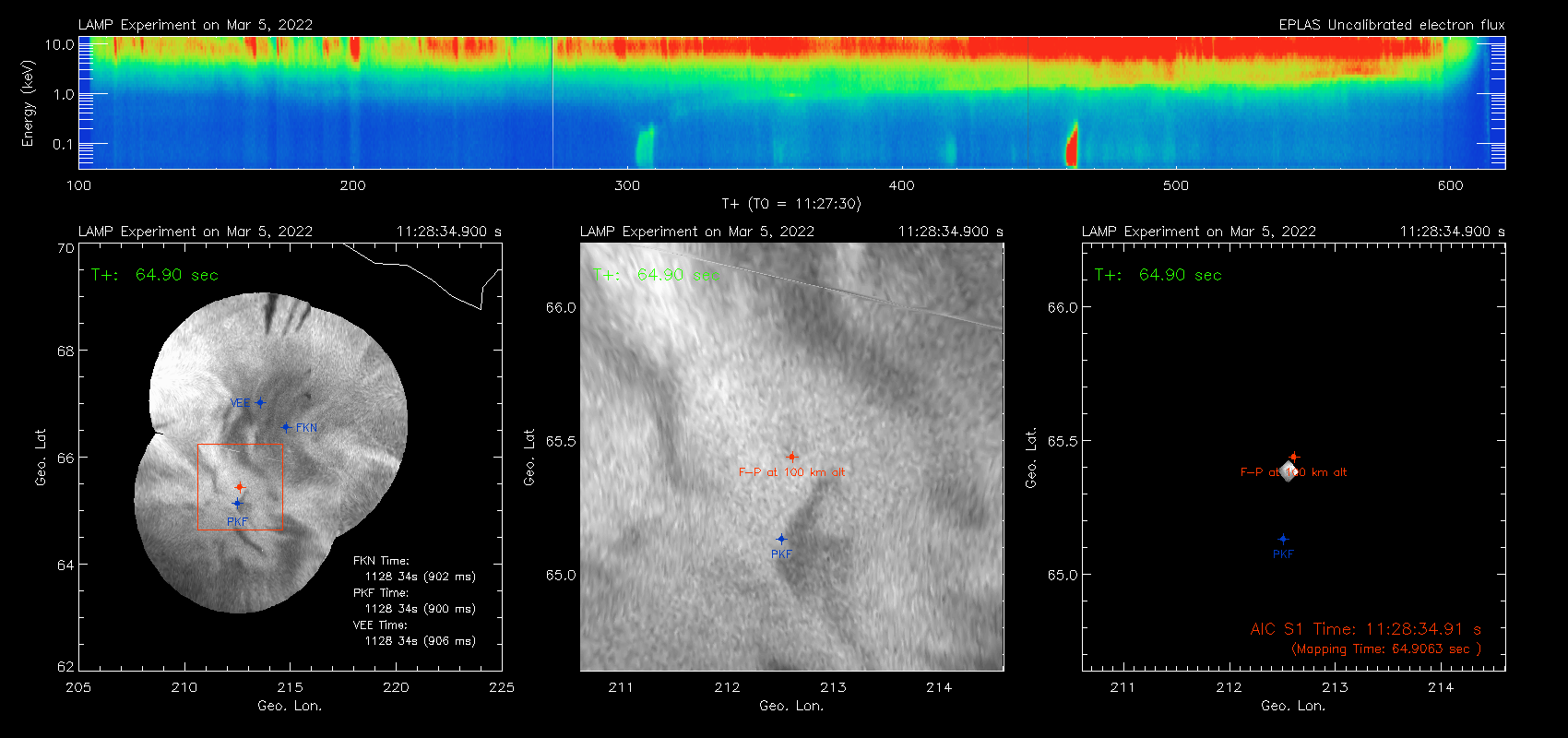The width and height of the screenshot is (1568, 738).
Task: Click the 0.1 energy tick label
Action: (64, 144)
